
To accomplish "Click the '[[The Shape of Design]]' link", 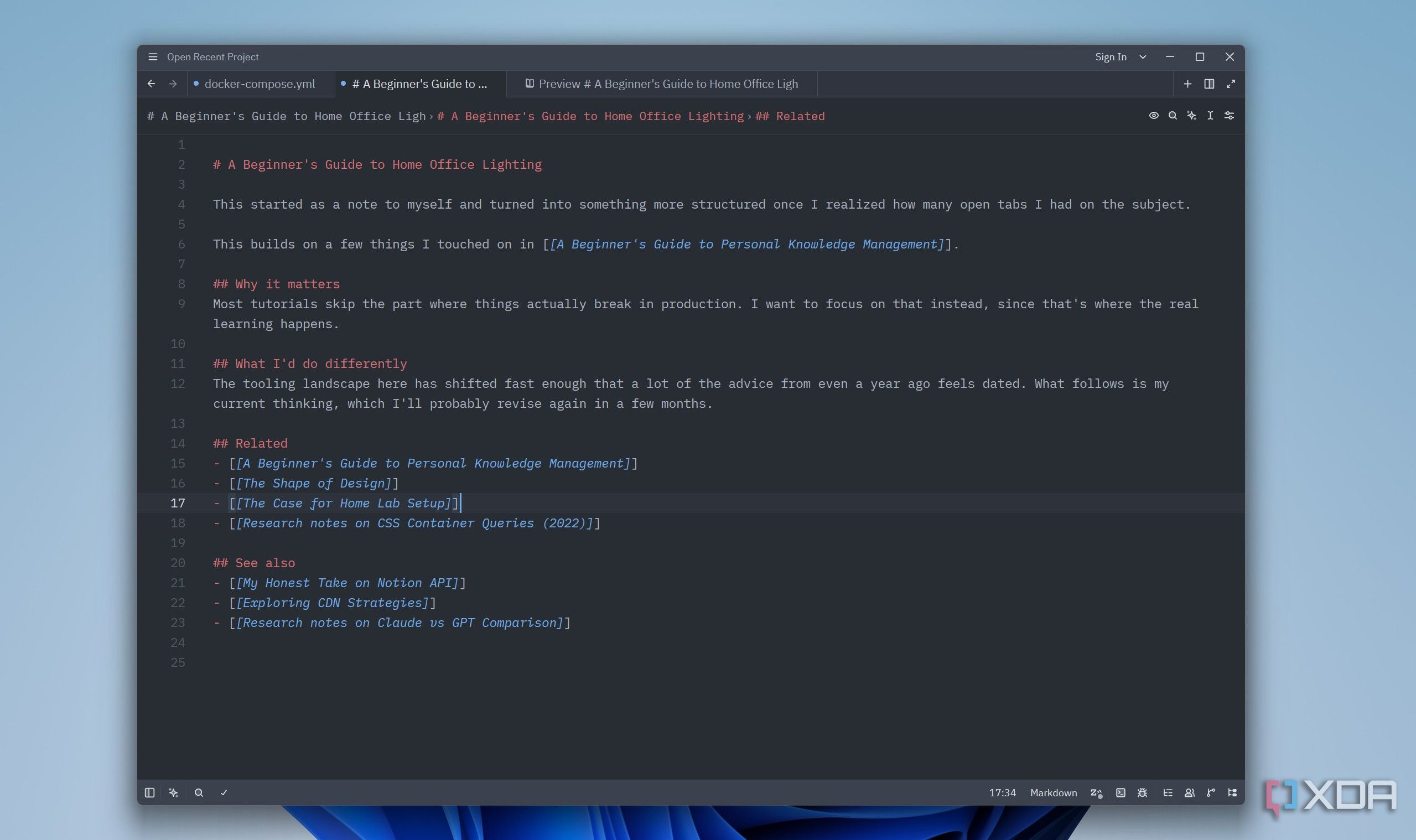I will click(314, 484).
